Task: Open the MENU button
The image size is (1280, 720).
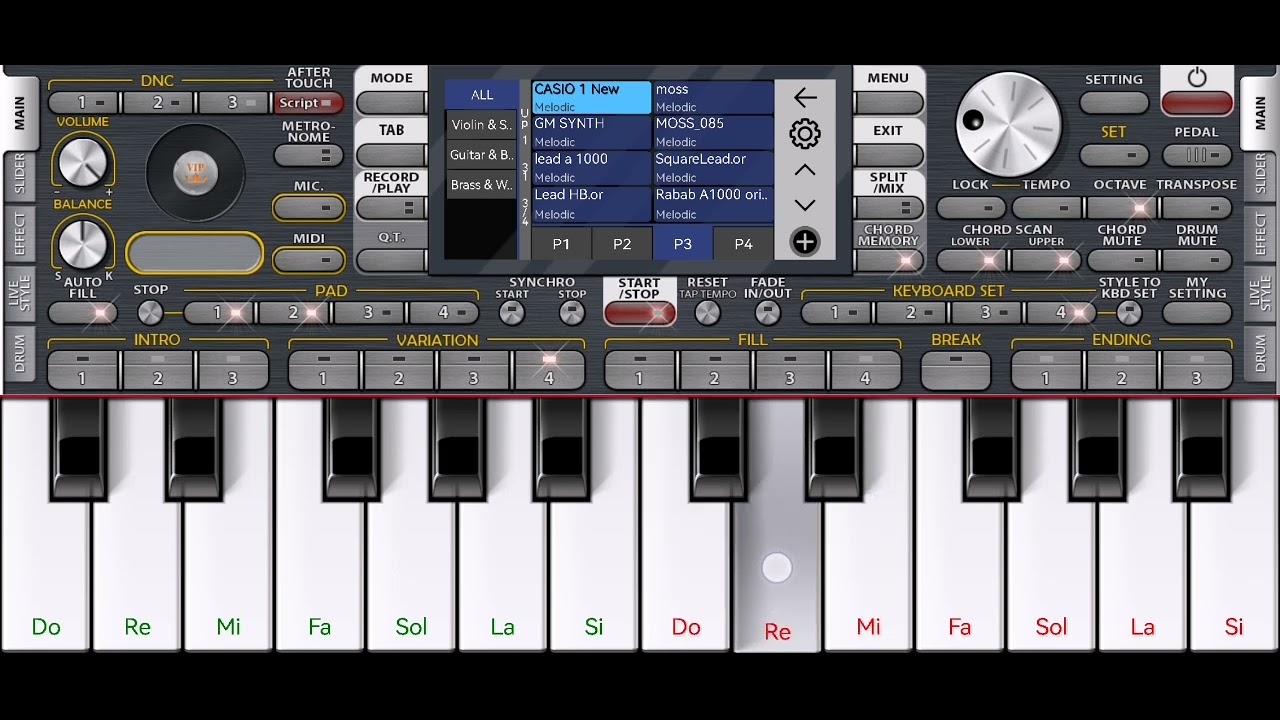Action: (x=888, y=102)
